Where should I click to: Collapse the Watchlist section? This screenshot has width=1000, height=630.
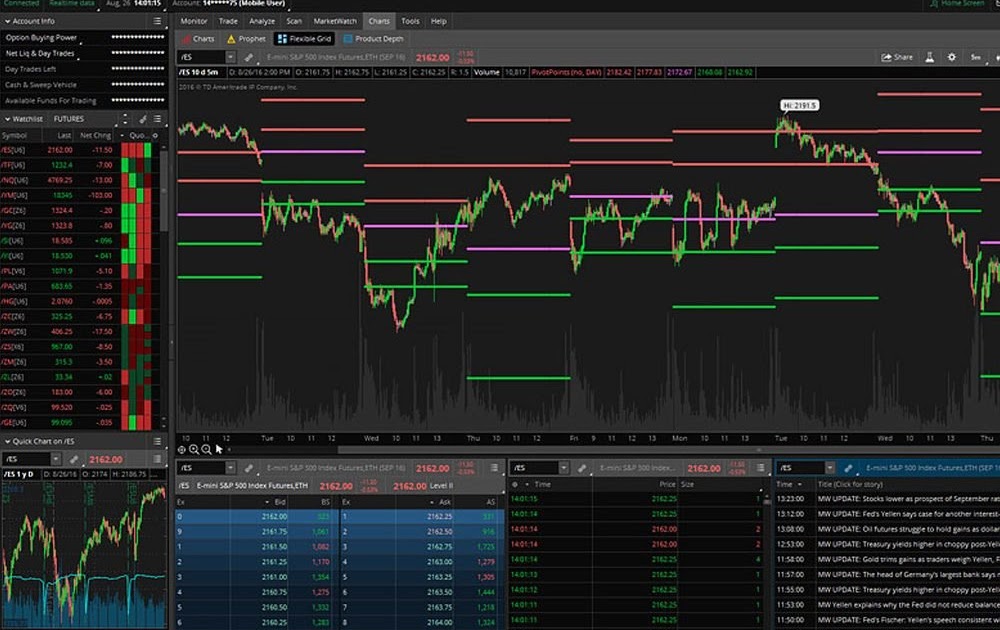7,119
